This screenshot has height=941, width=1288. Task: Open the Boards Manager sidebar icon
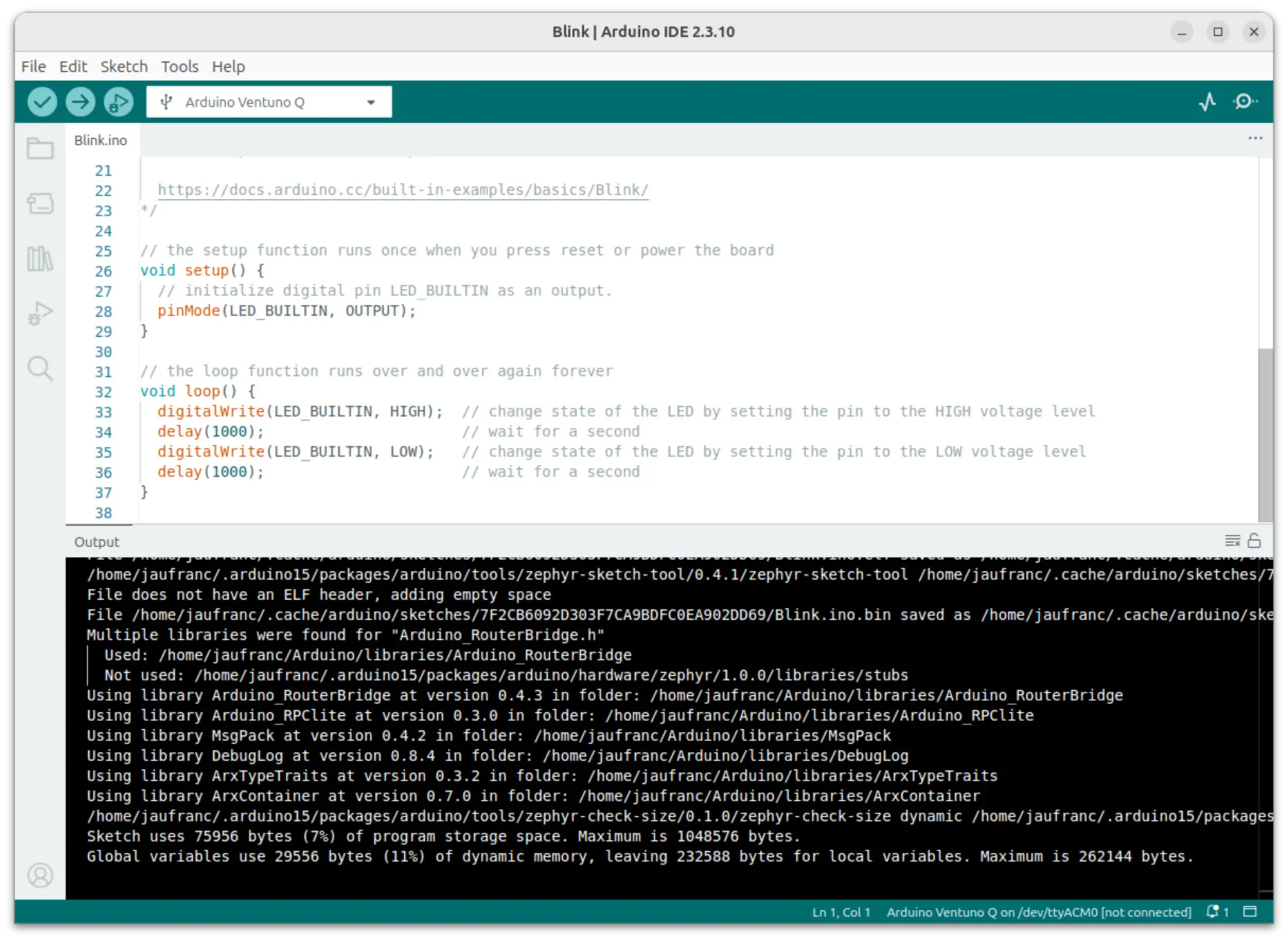tap(40, 204)
